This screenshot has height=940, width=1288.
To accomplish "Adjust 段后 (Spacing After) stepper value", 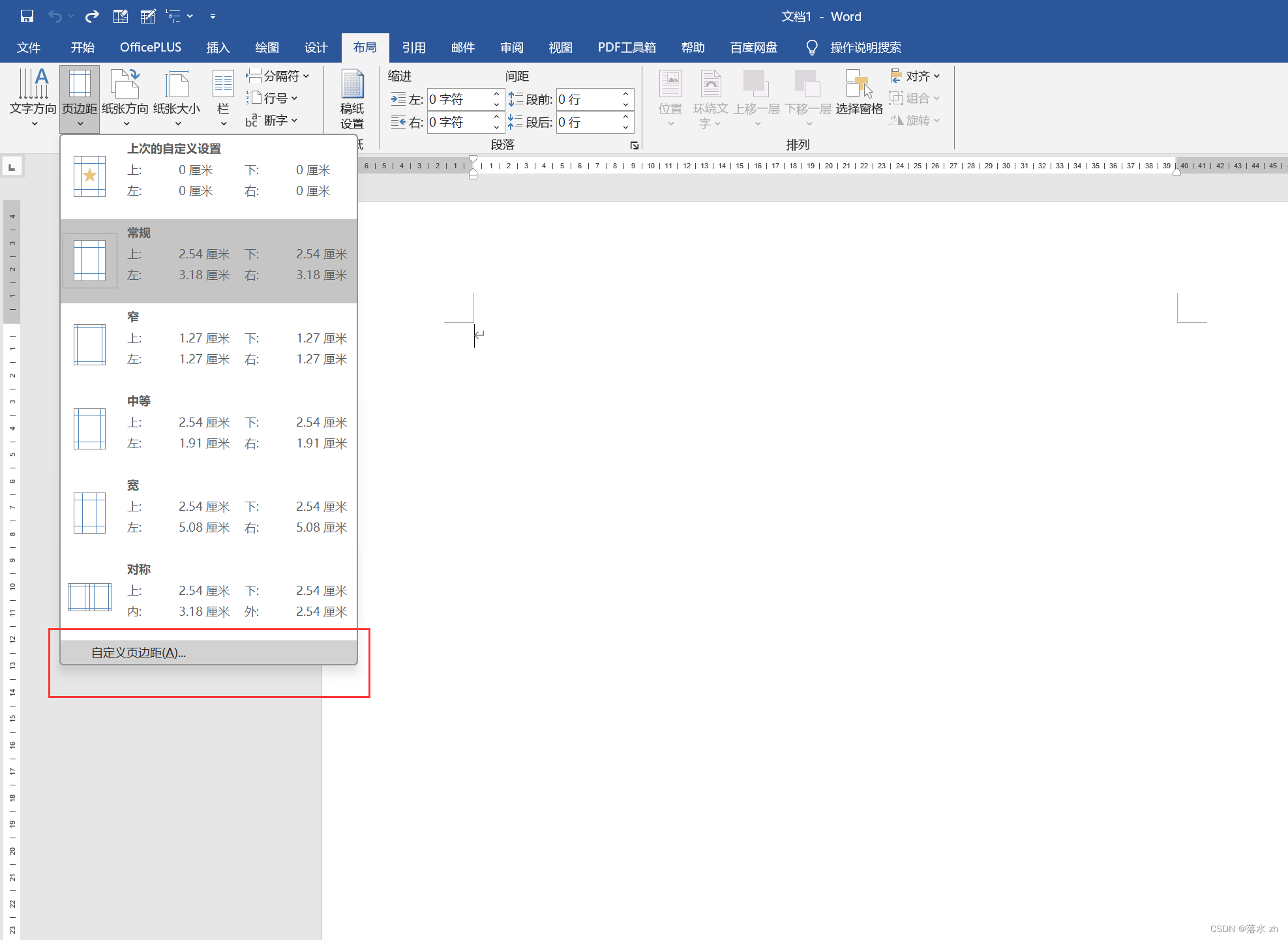I will click(x=627, y=122).
